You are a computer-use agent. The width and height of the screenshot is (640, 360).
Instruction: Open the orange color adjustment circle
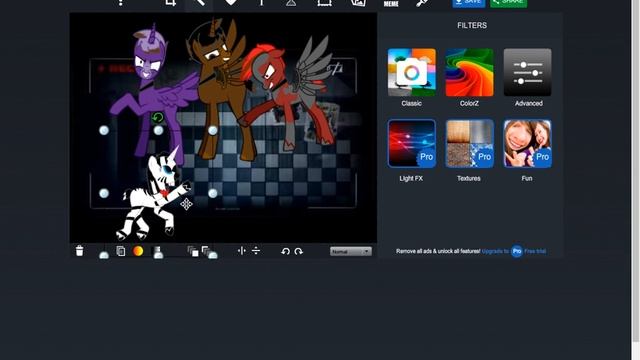pyautogui.click(x=138, y=251)
